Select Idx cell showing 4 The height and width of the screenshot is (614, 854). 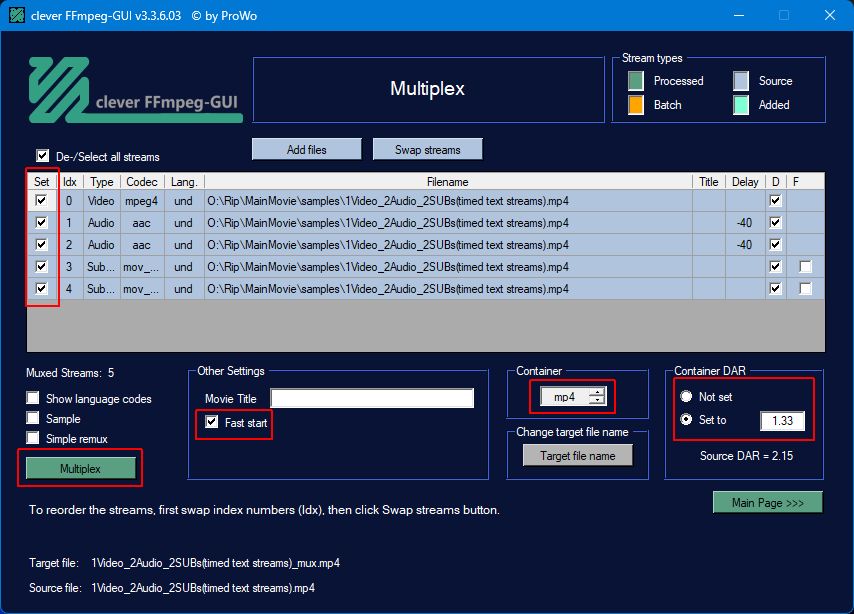69,288
